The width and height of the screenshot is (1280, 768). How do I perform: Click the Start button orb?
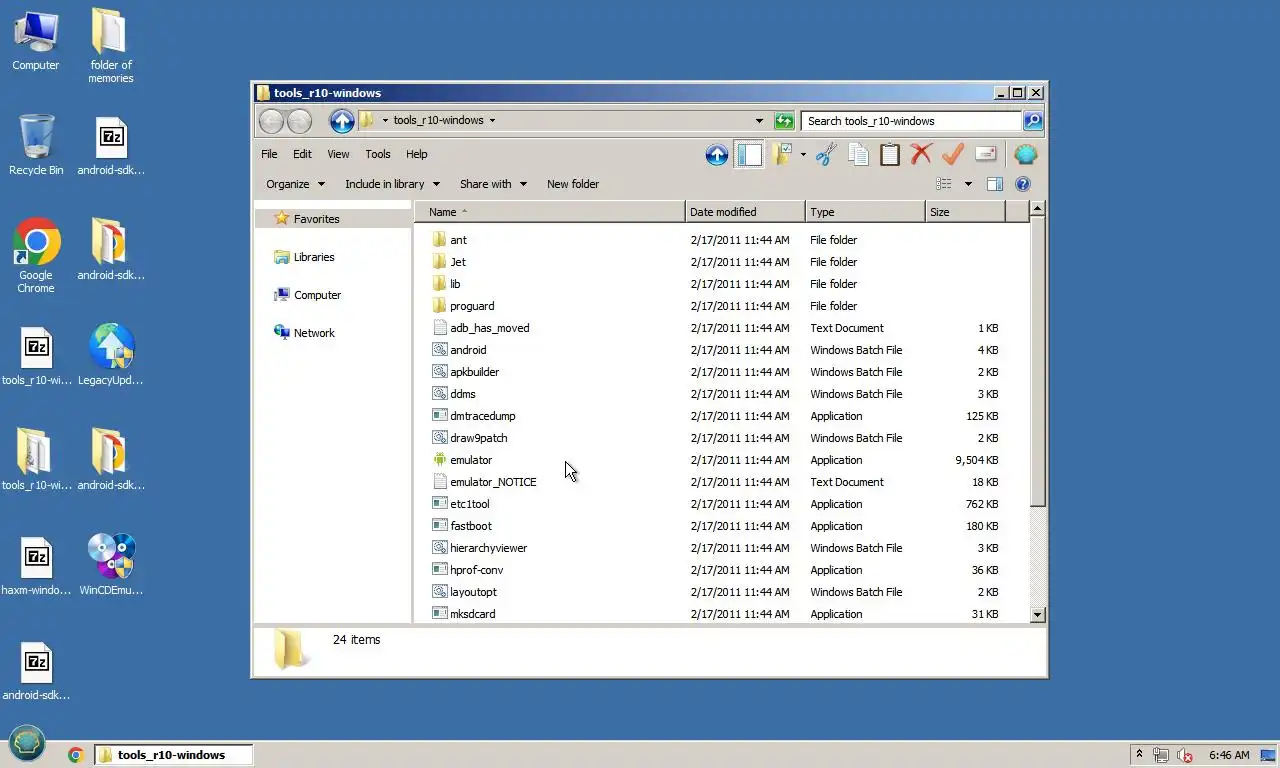tap(27, 743)
